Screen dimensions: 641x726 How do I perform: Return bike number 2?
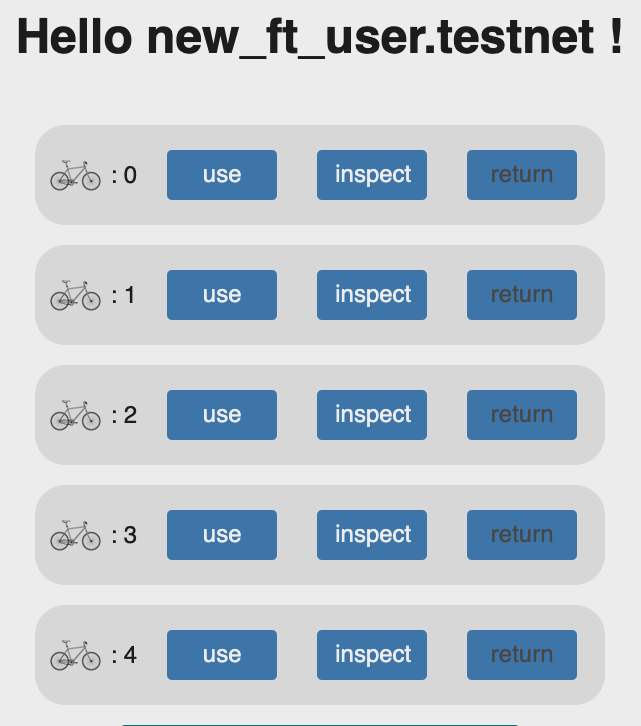[522, 415]
